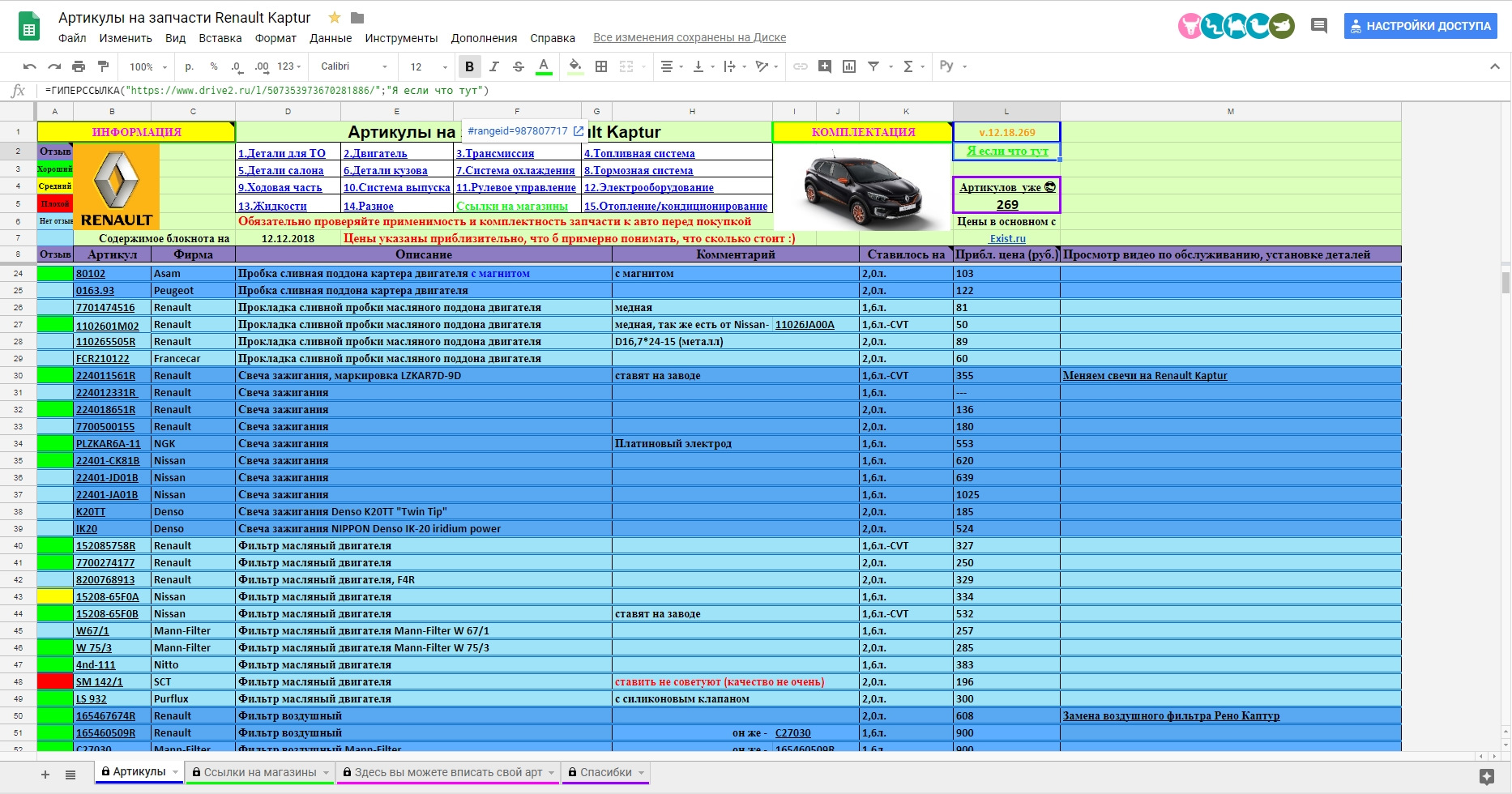The height and width of the screenshot is (794, 1512).
Task: Create a filter
Action: 873,66
